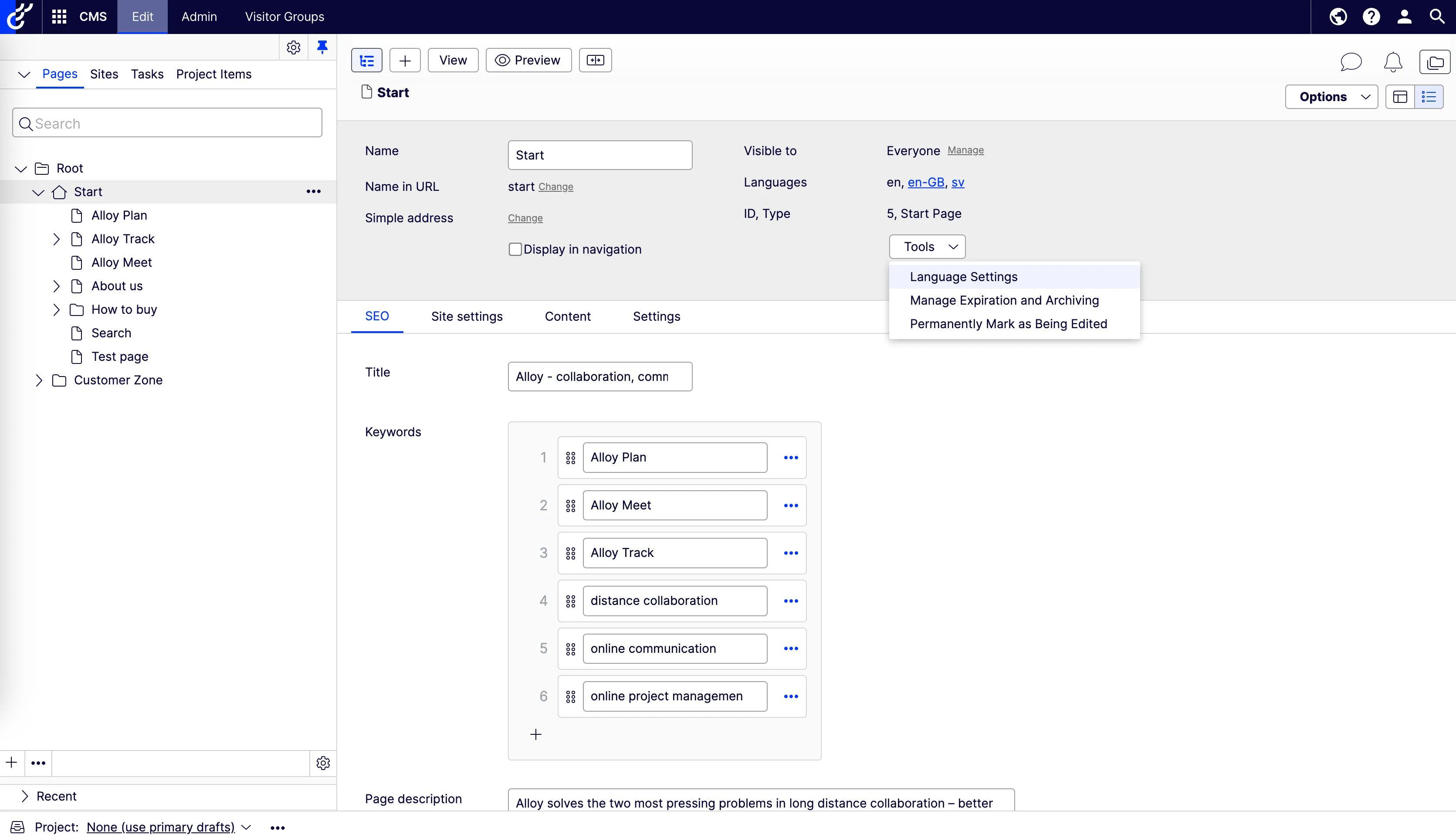
Task: Open the Tasks tab in navigation pane
Action: (147, 74)
